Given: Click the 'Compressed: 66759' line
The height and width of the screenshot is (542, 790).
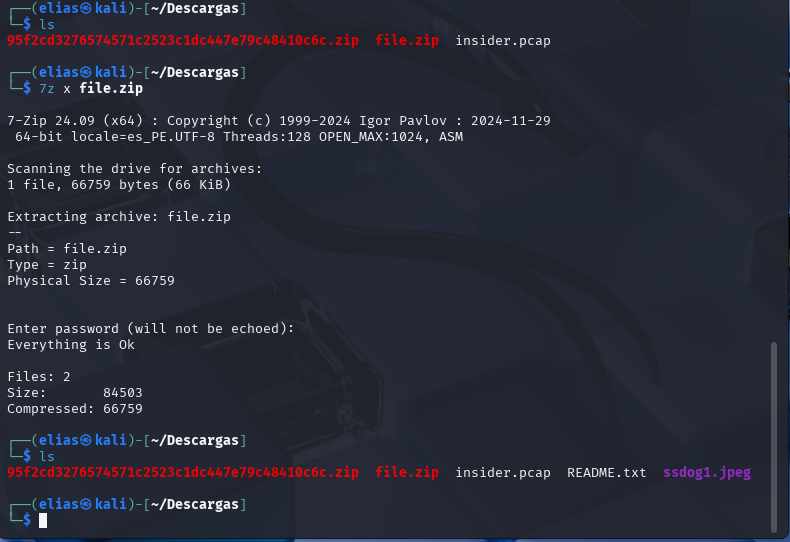Looking at the screenshot, I should (x=75, y=409).
